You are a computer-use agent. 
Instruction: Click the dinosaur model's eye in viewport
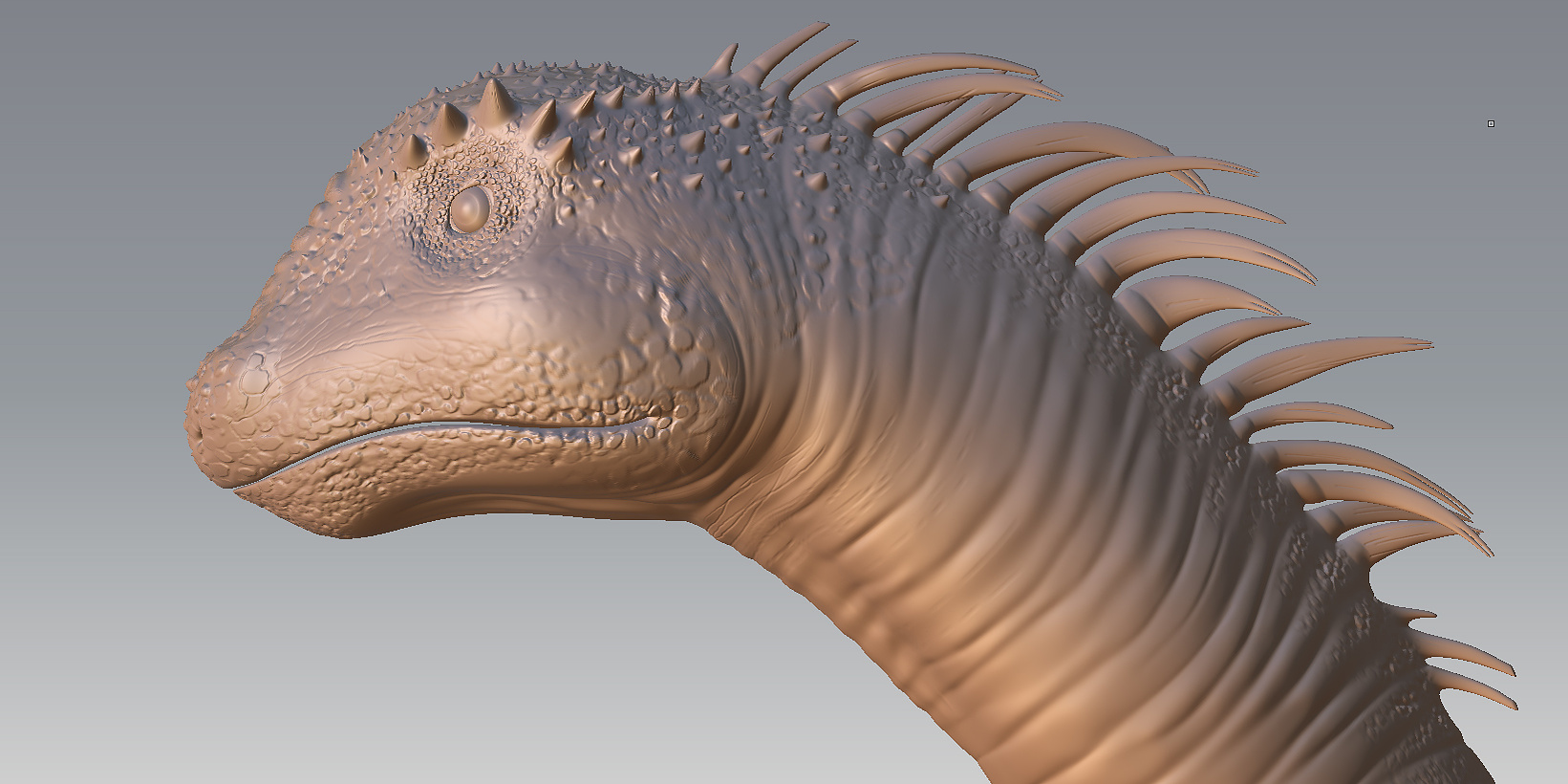click(x=470, y=207)
